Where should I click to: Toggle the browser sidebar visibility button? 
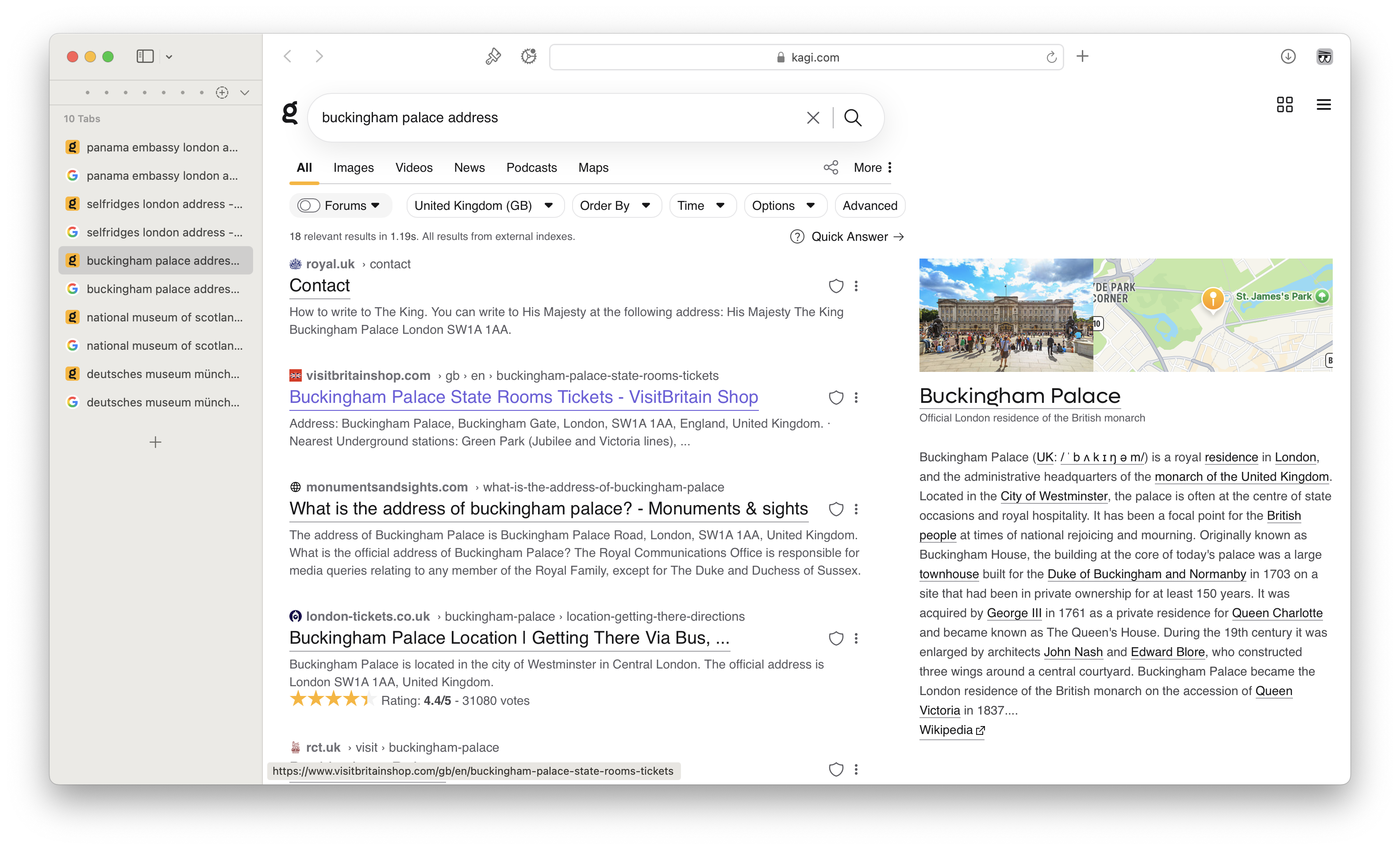coord(145,56)
